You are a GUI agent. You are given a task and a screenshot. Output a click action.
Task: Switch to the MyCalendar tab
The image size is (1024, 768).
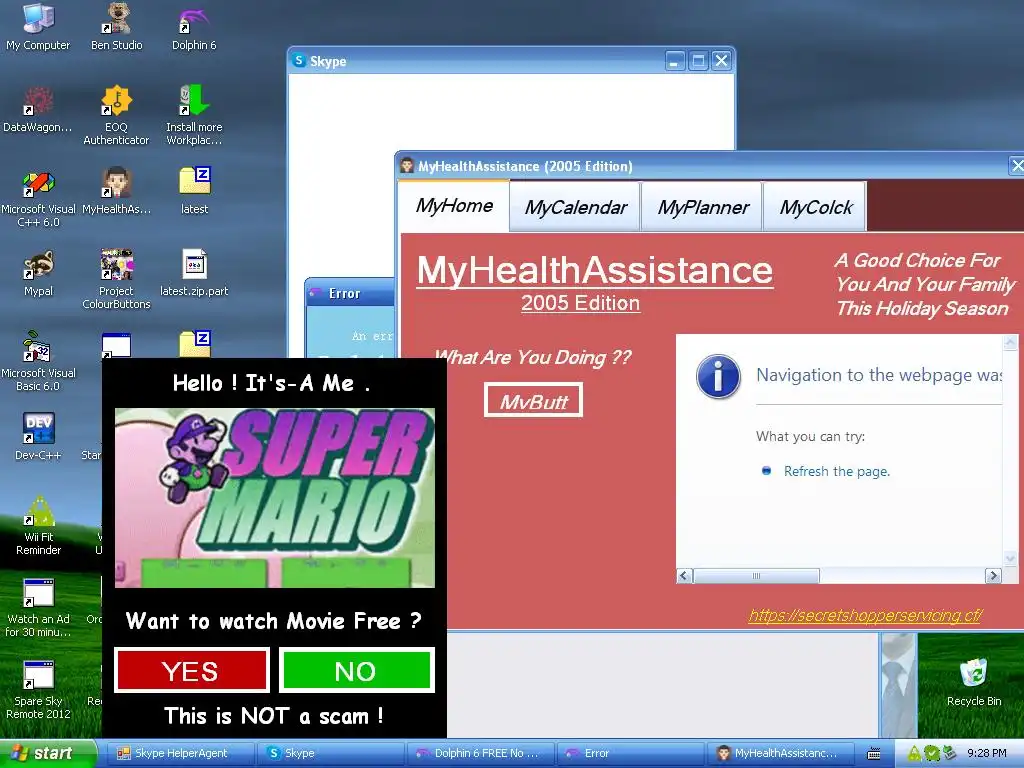(x=575, y=208)
